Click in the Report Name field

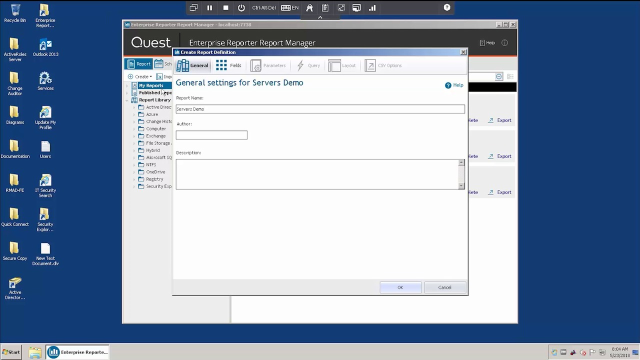[320, 109]
